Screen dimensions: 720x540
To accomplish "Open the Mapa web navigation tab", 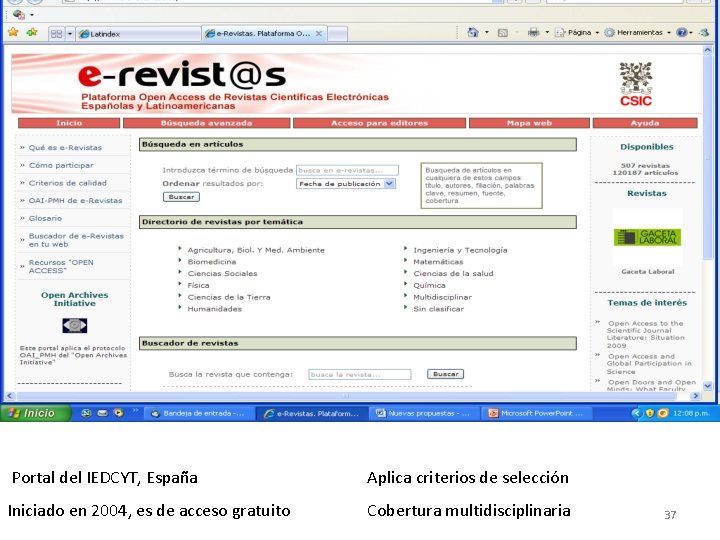I will (x=529, y=123).
